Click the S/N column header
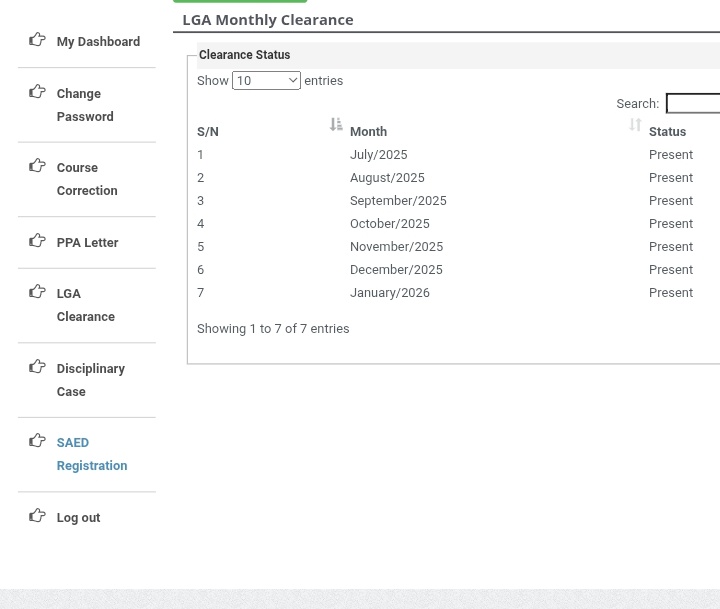The image size is (720, 609). click(x=208, y=132)
